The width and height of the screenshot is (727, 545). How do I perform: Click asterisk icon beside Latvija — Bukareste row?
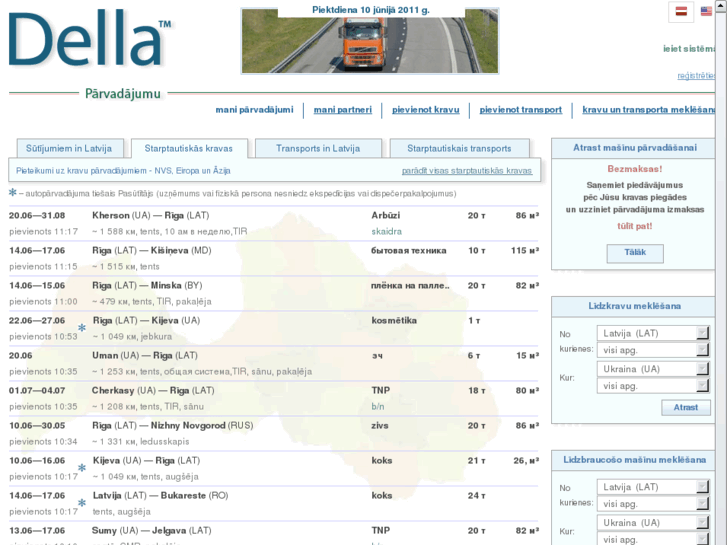pyautogui.click(x=82, y=503)
